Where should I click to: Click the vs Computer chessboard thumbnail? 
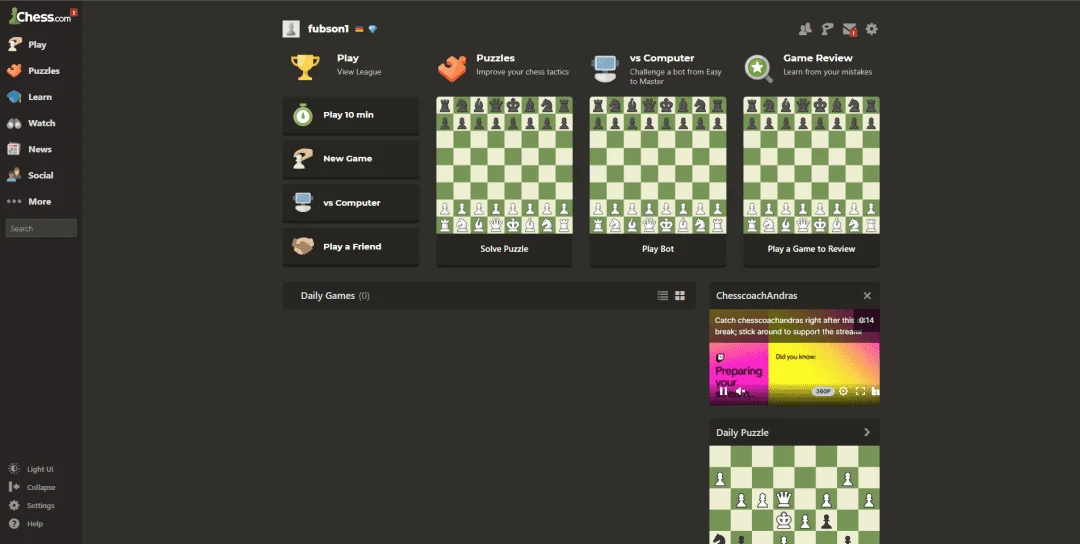tap(658, 165)
